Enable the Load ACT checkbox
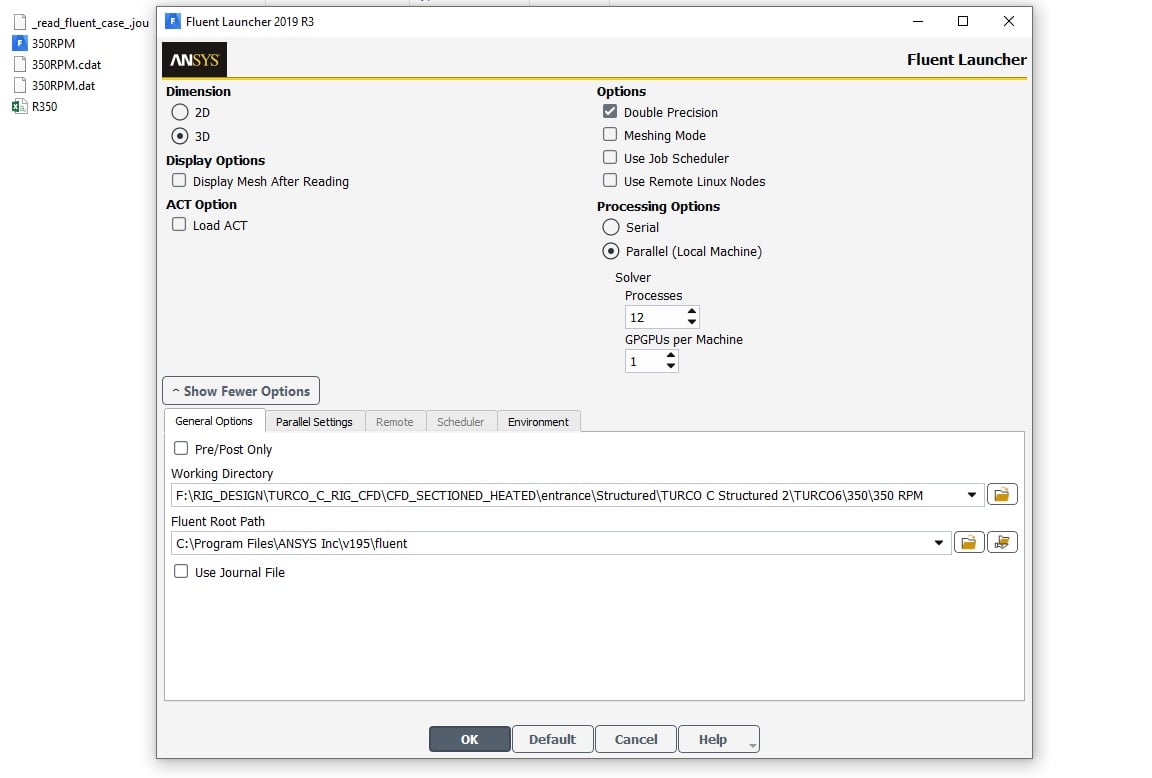 tap(179, 225)
